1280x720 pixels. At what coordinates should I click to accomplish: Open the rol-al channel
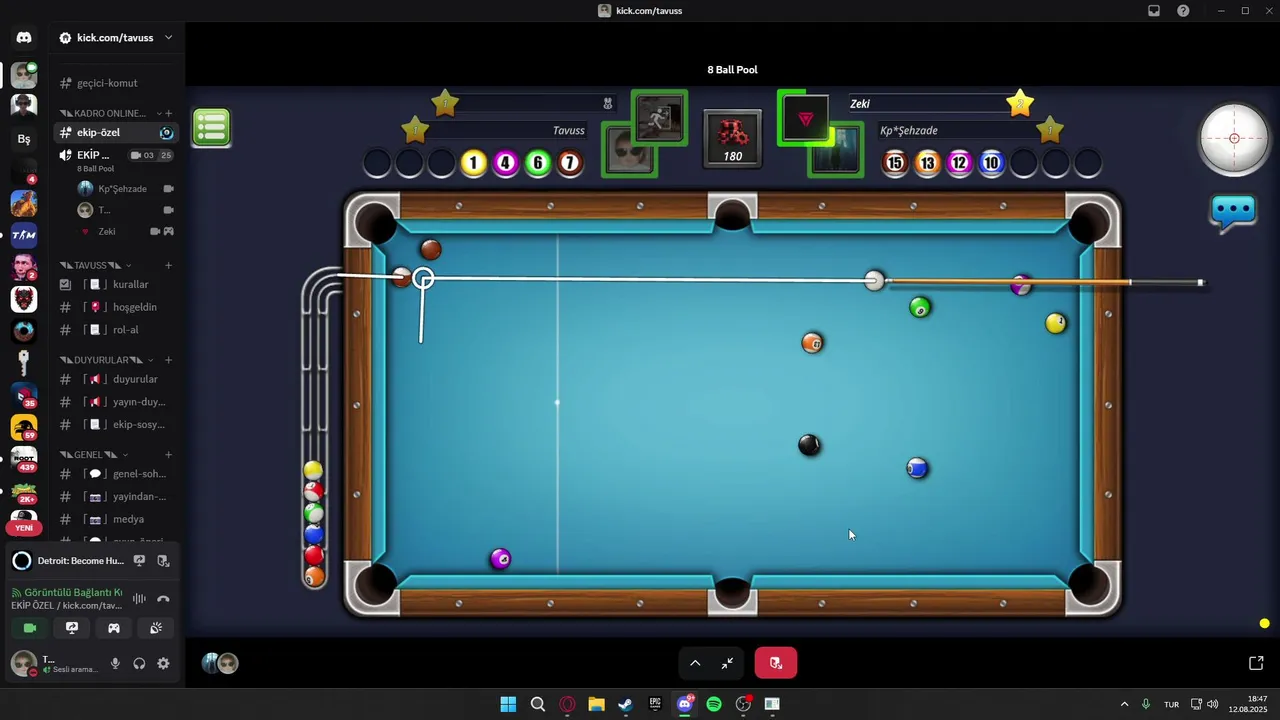[x=117, y=330]
